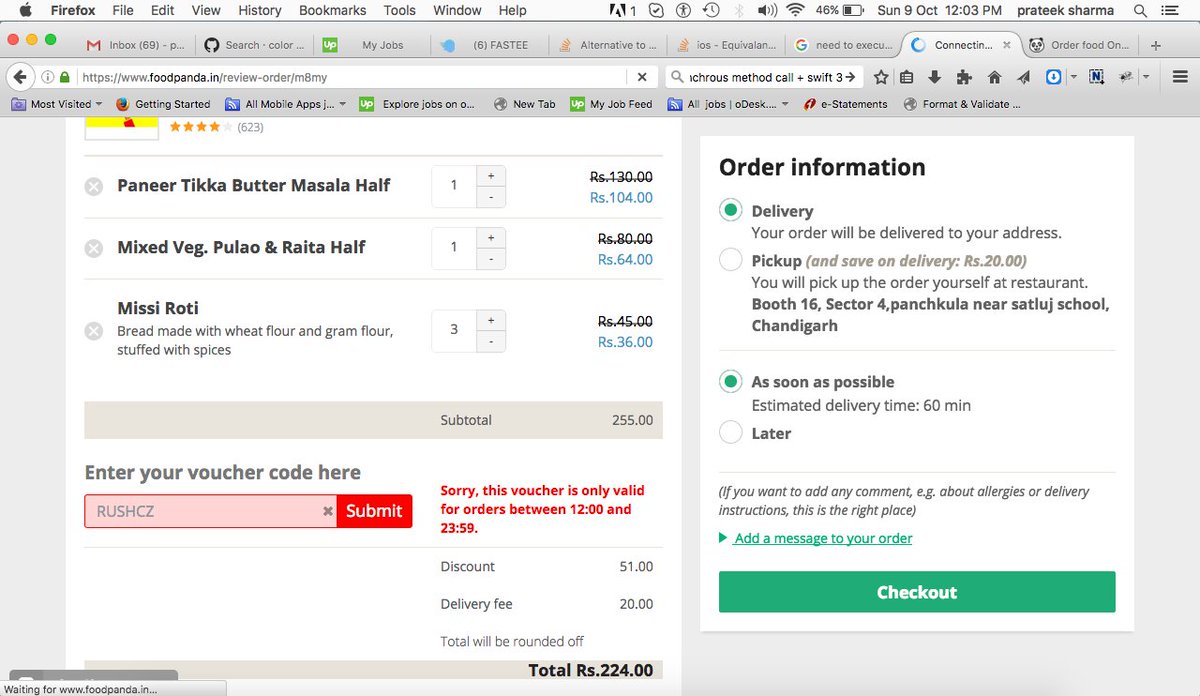Viewport: 1200px width, 696px height.
Task: Go back with the browser back arrow
Action: click(18, 77)
